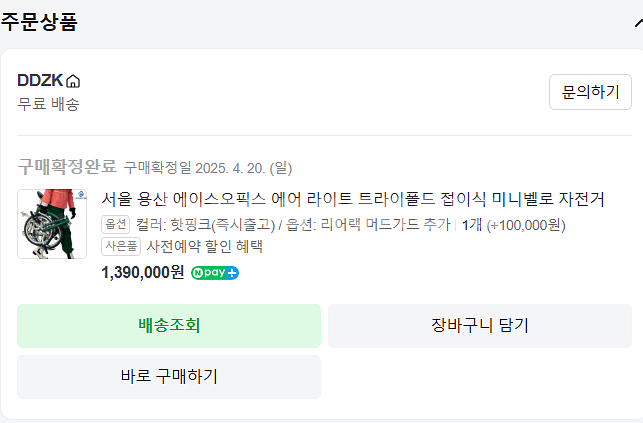Viewport: 643px width, 423px height.
Task: Click the 구매확정완료 status label
Action: tap(67, 166)
